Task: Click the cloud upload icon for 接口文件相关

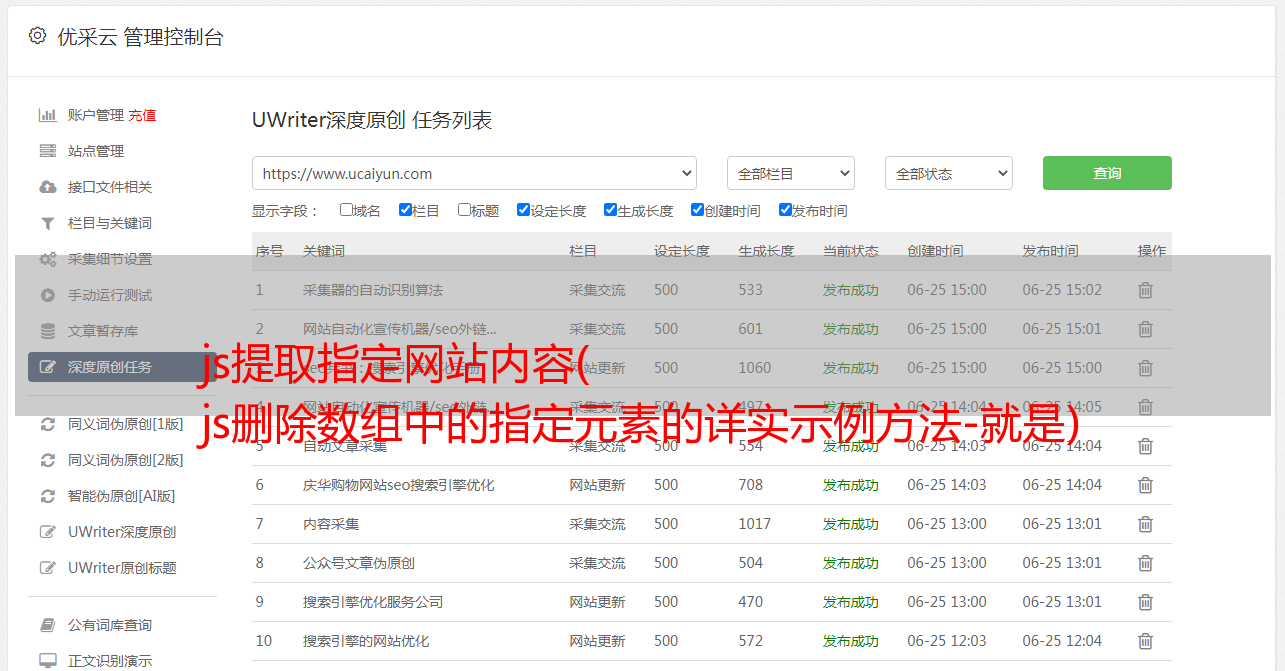Action: click(x=47, y=187)
